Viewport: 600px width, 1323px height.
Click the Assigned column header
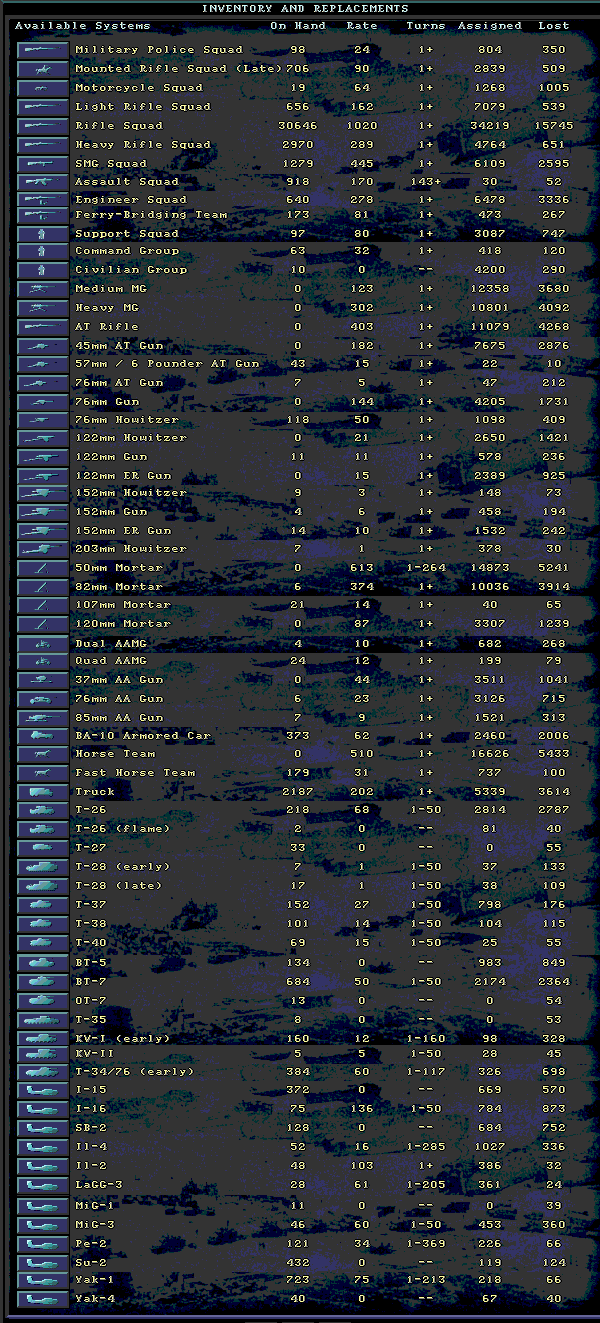(490, 26)
